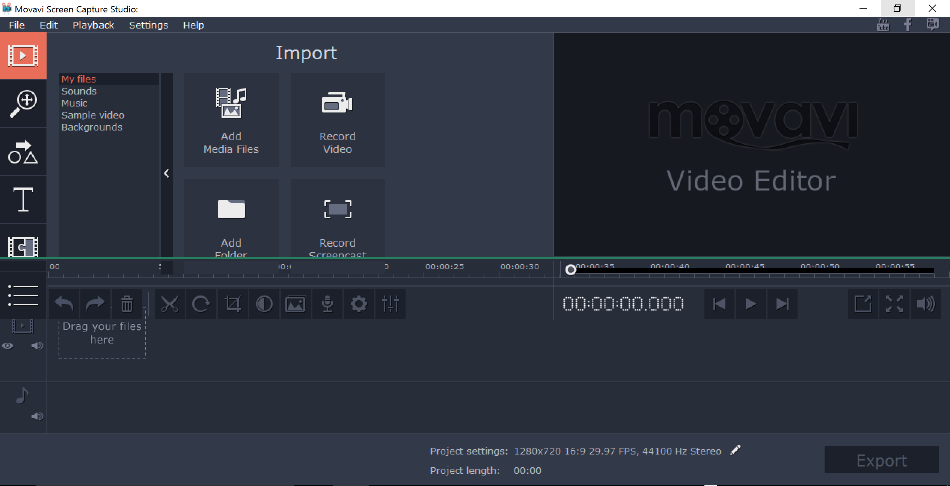Open the Edit menu

(48, 25)
